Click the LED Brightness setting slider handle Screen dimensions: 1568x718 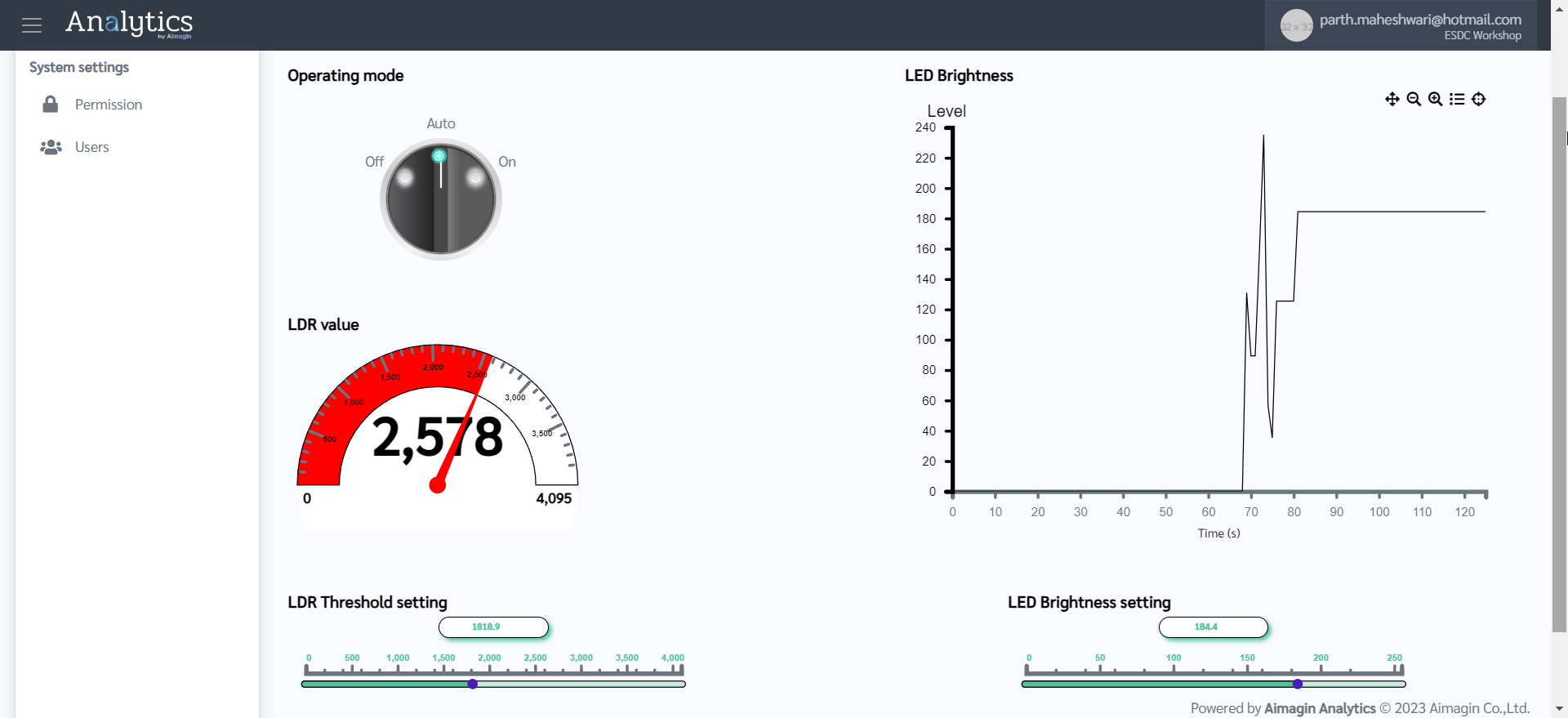point(1298,684)
